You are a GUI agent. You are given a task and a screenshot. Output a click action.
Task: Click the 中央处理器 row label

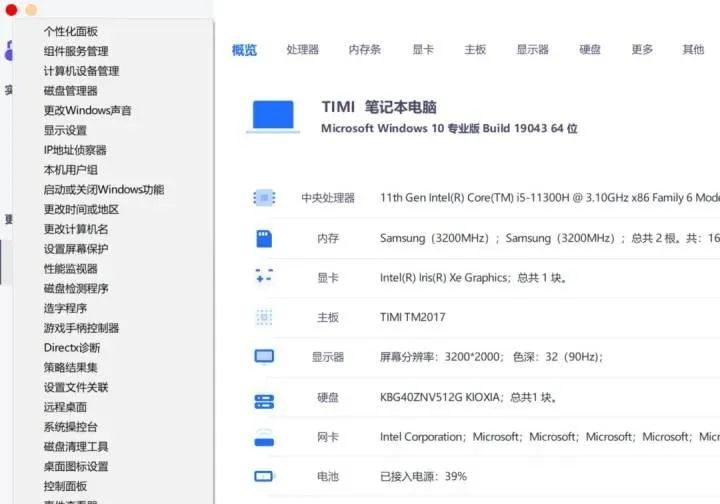(x=328, y=198)
